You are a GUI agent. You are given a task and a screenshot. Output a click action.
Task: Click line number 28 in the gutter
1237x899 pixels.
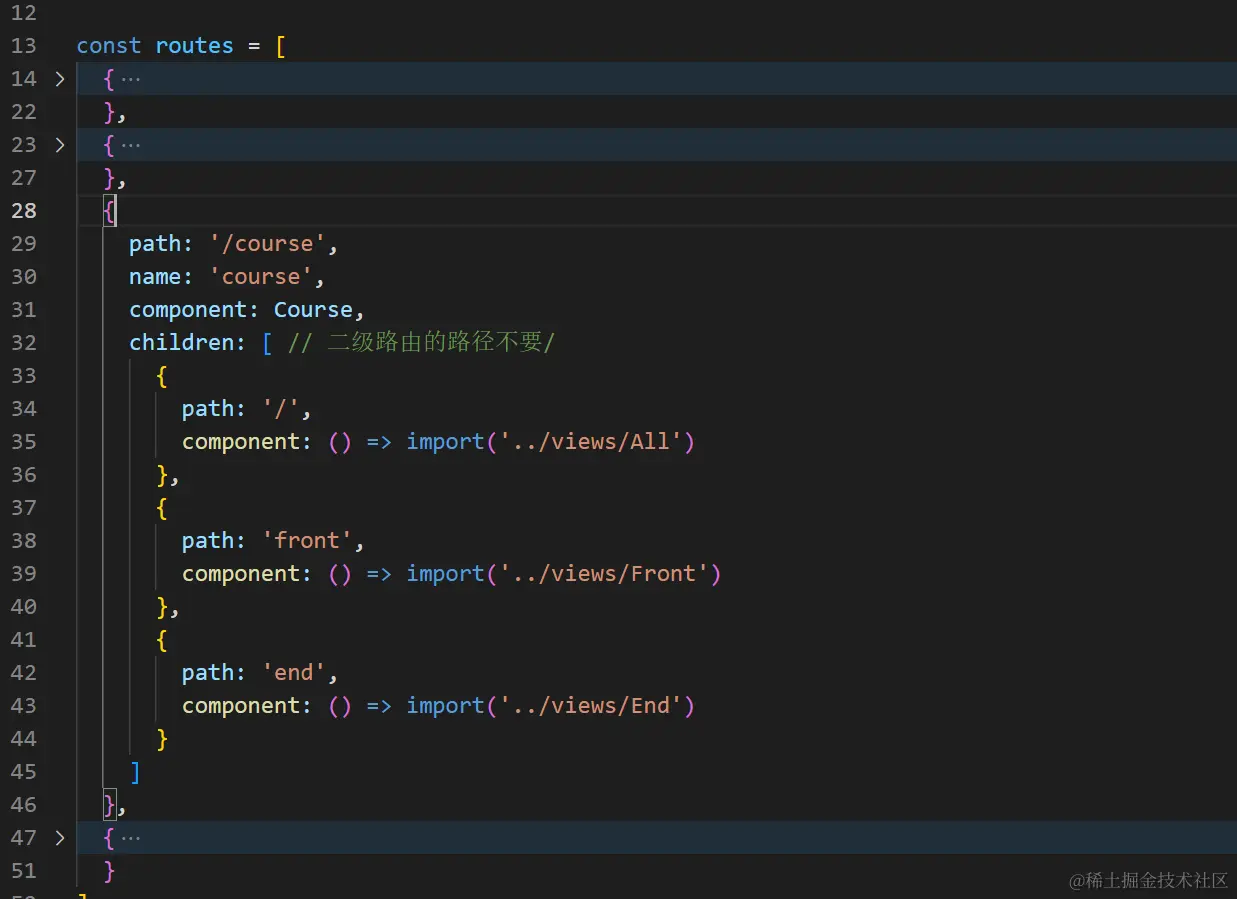tap(24, 211)
